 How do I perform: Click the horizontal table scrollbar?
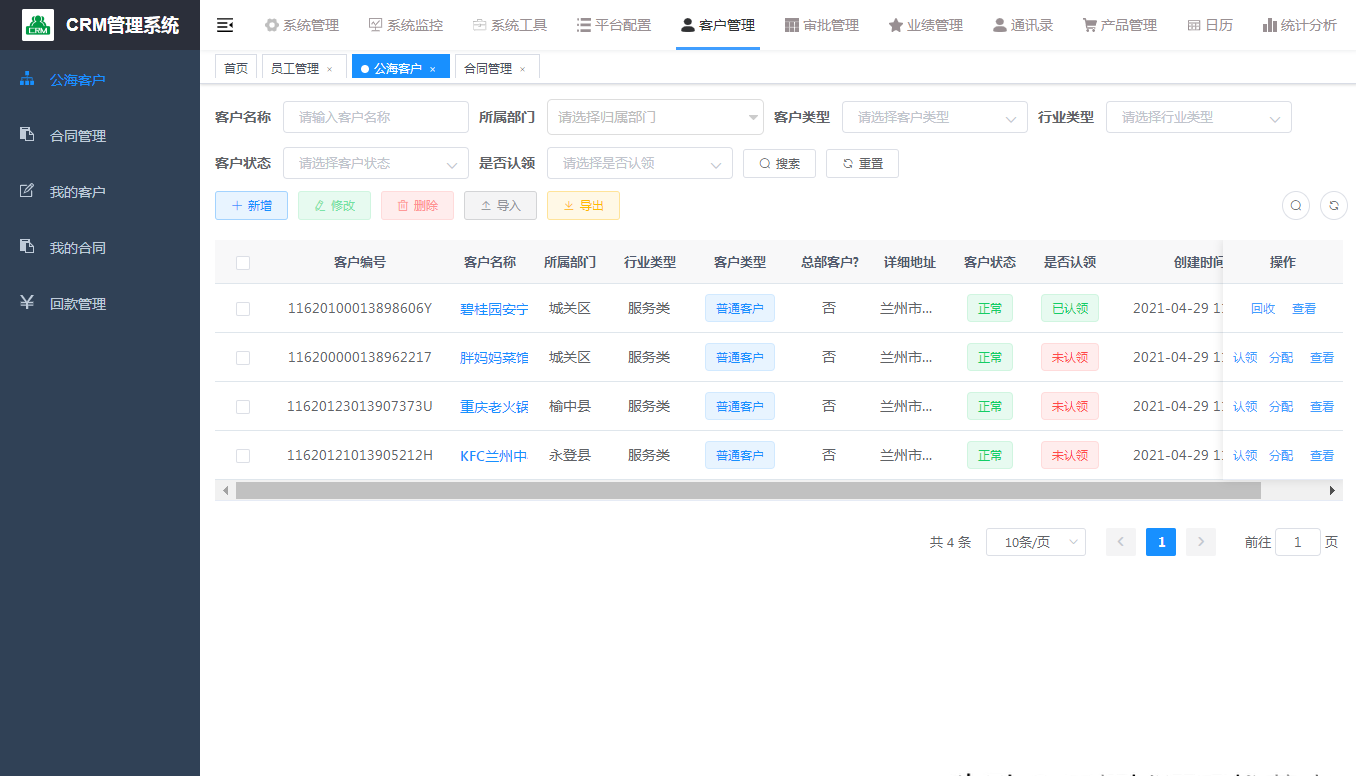click(x=748, y=490)
